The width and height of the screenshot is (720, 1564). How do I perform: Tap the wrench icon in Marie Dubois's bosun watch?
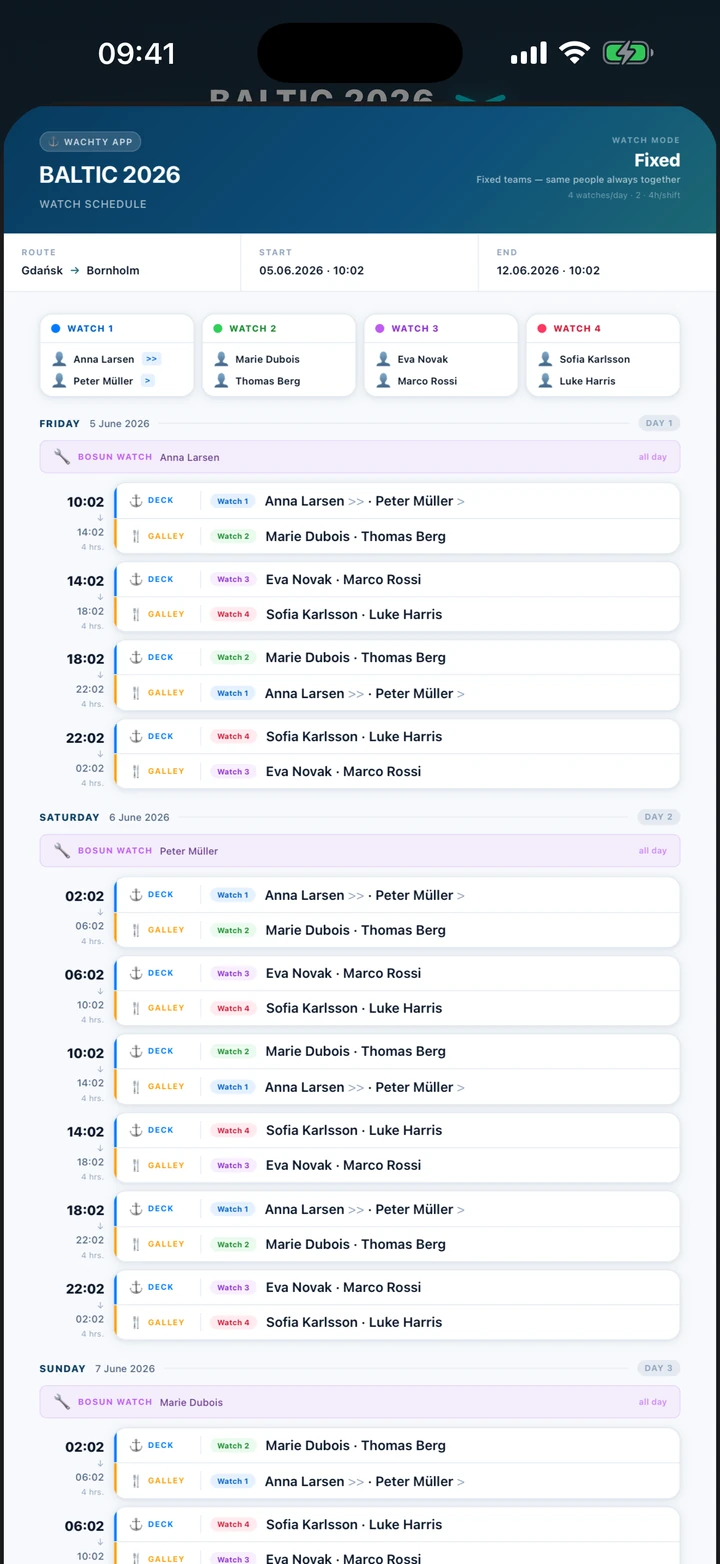(62, 1402)
